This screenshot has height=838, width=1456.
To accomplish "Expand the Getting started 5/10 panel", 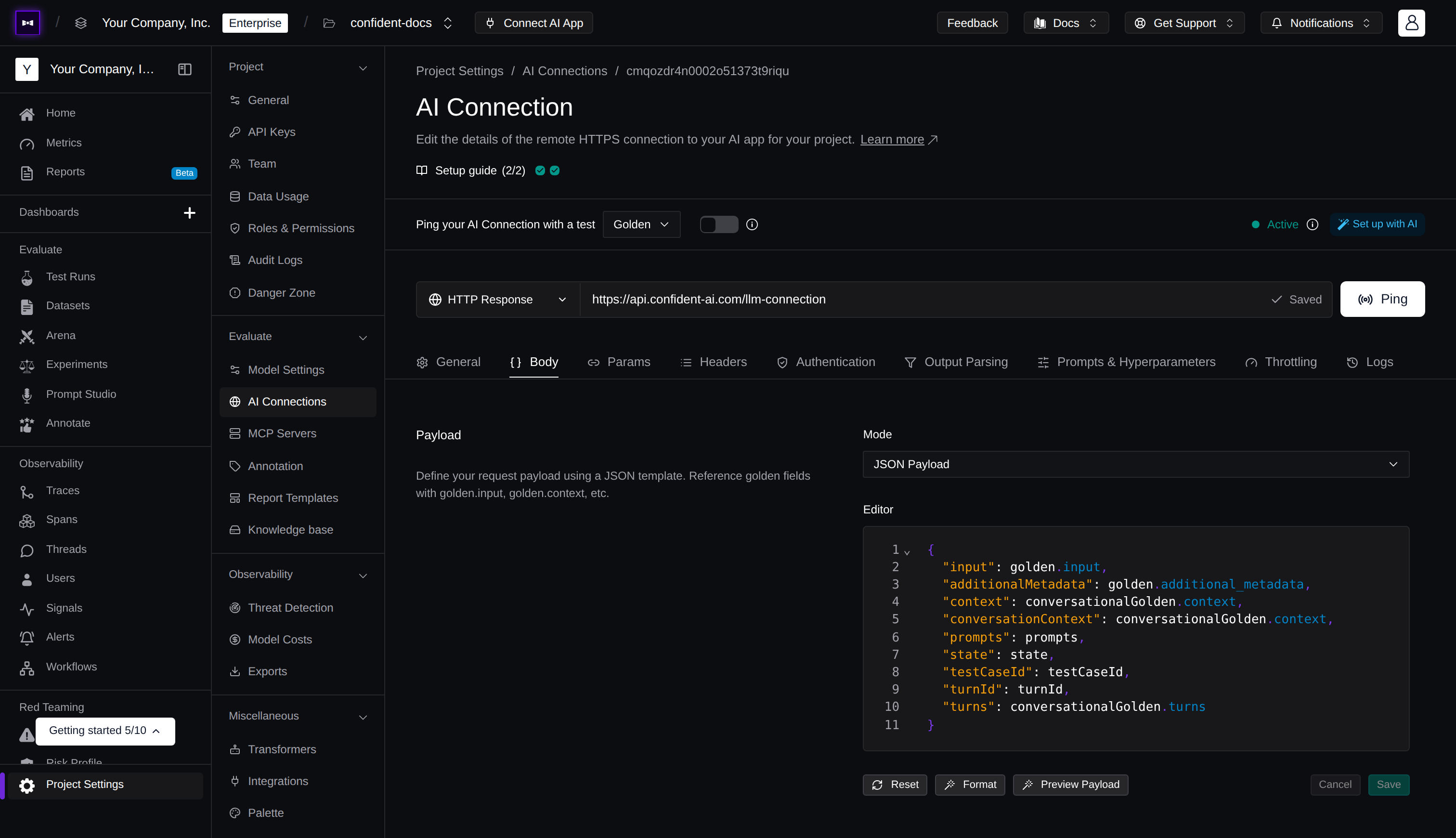I will point(105,731).
